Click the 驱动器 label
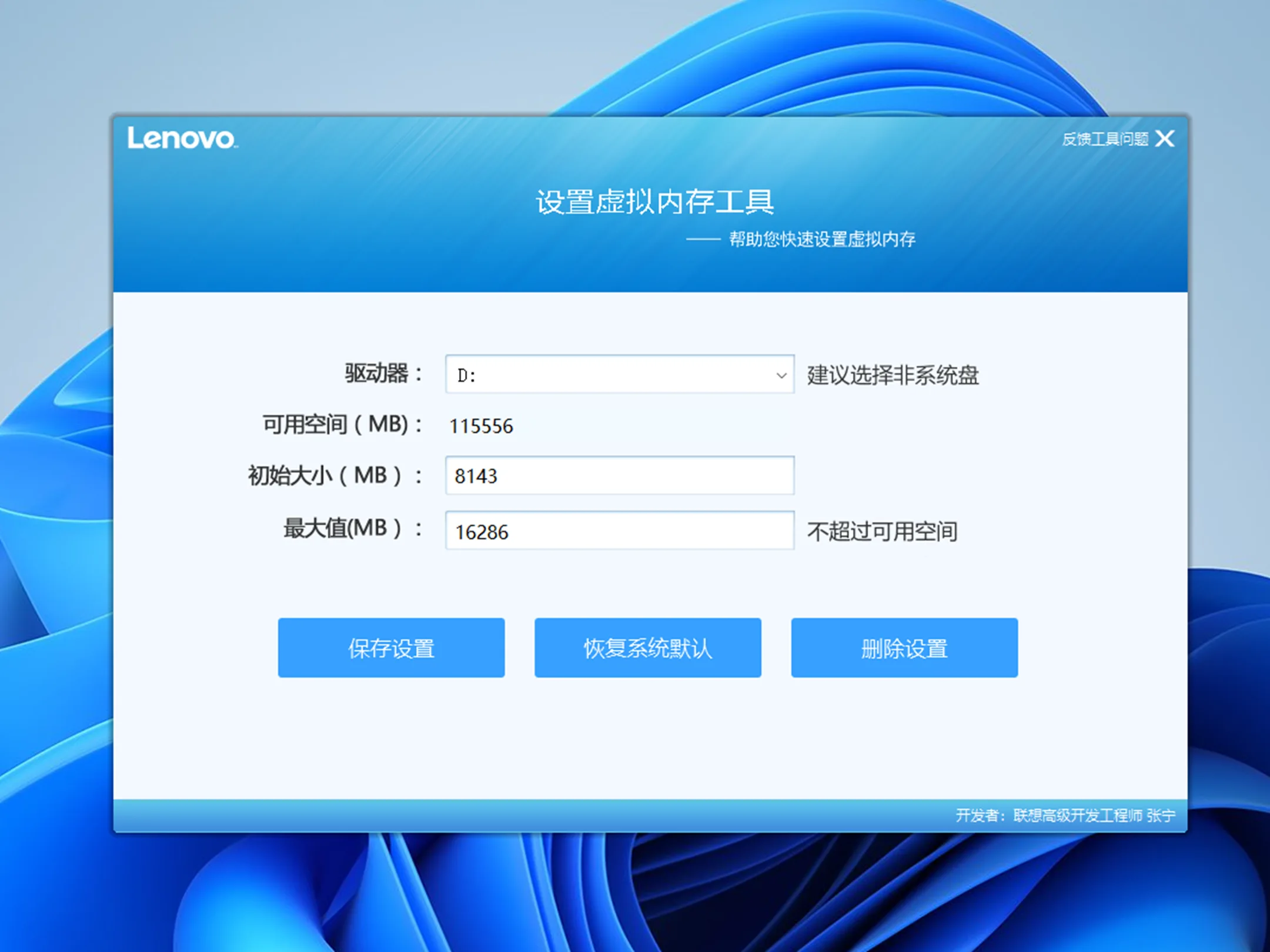The height and width of the screenshot is (952, 1270). pyautogui.click(x=383, y=374)
